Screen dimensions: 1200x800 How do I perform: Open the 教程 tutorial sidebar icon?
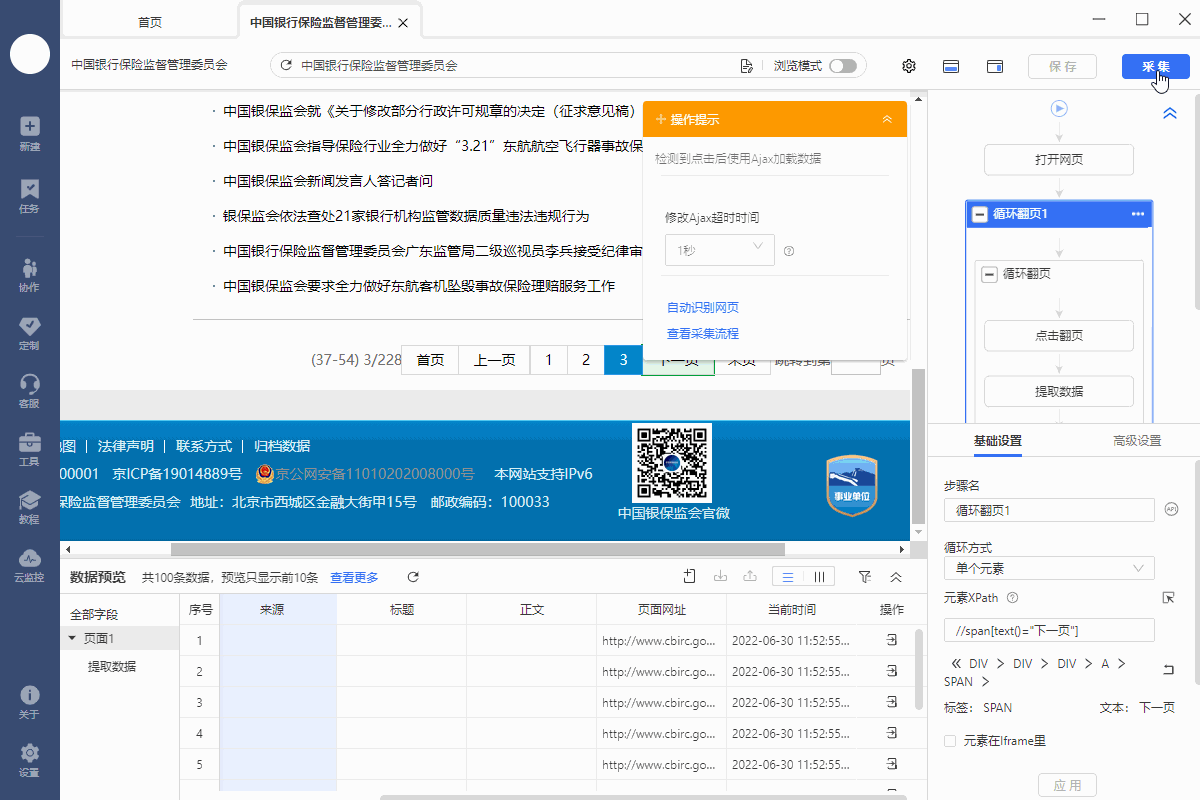[29, 507]
